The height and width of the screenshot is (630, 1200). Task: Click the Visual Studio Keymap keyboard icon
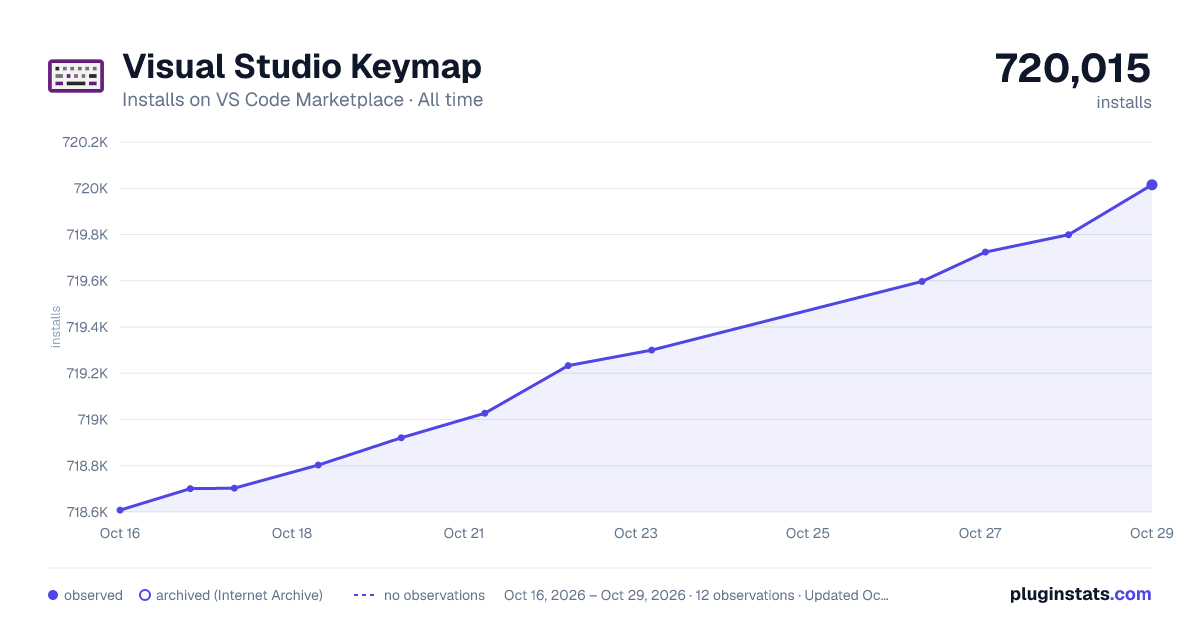point(76,76)
